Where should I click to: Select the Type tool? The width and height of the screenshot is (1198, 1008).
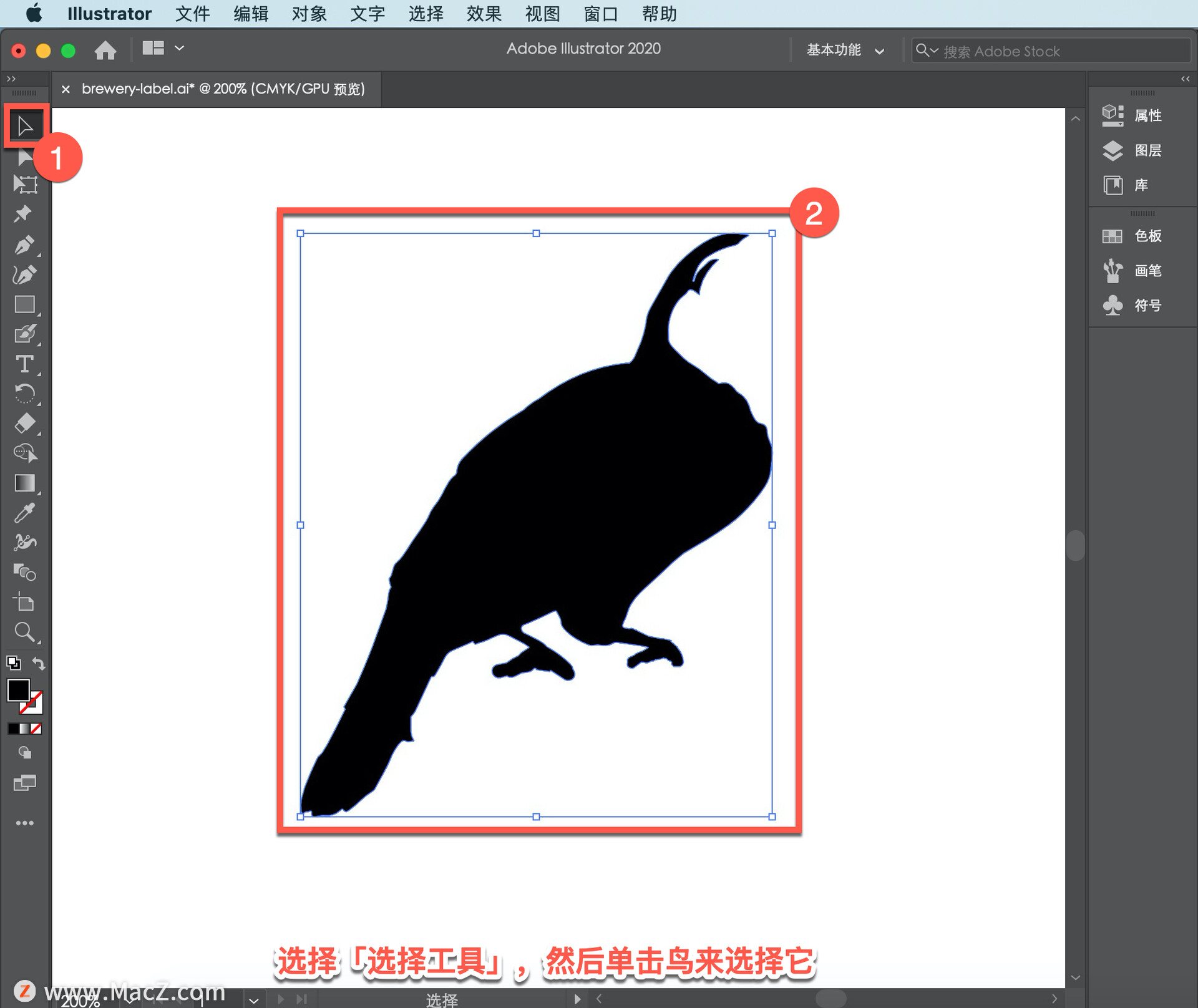tap(25, 364)
